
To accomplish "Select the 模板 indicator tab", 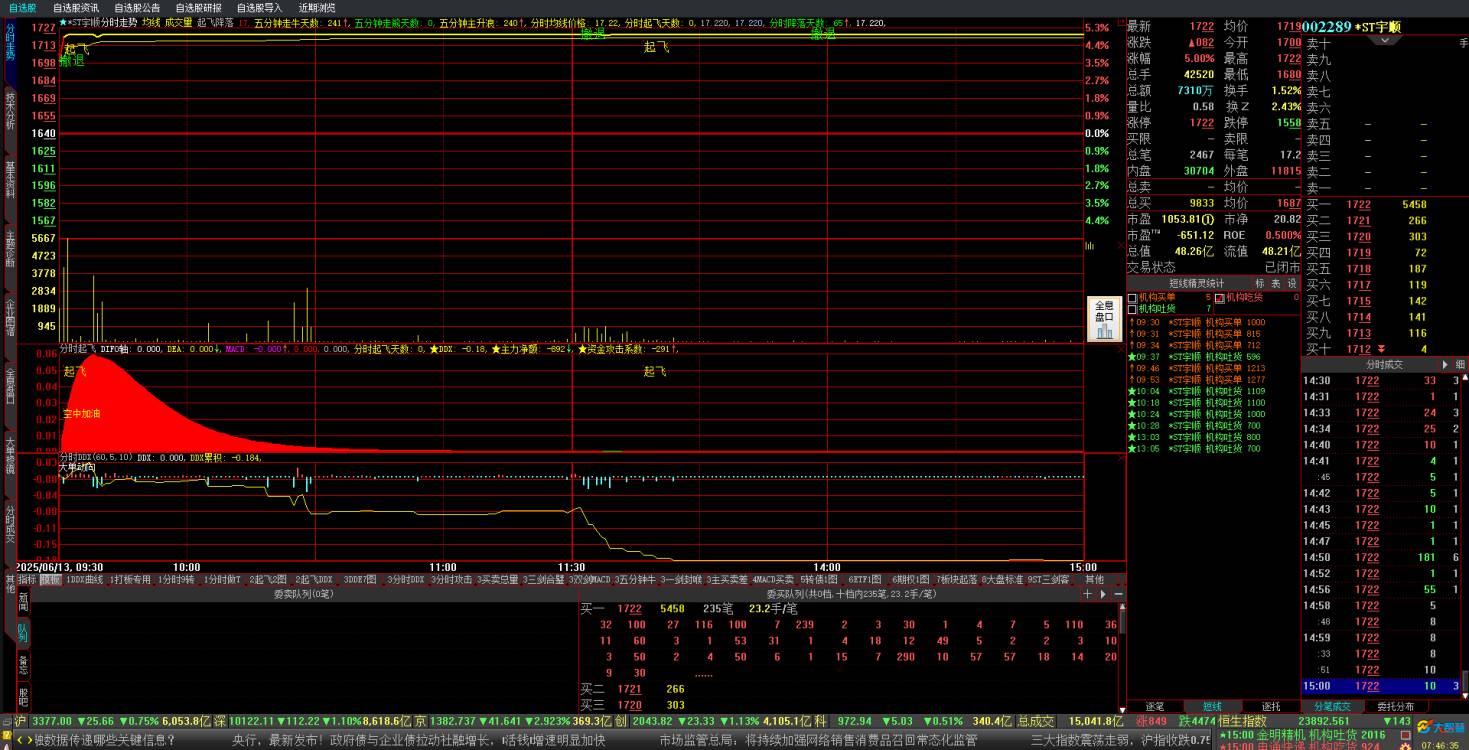I will (x=49, y=579).
